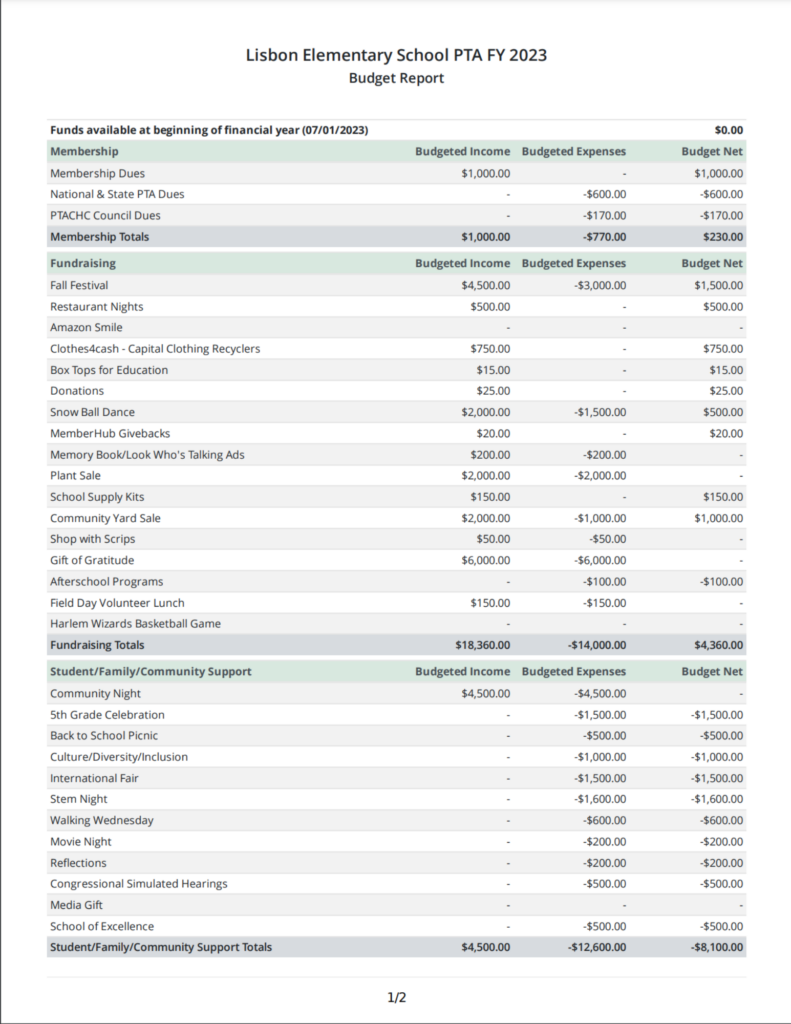Select the $18,360.00 fundraising income total
This screenshot has width=791, height=1024.
483,645
